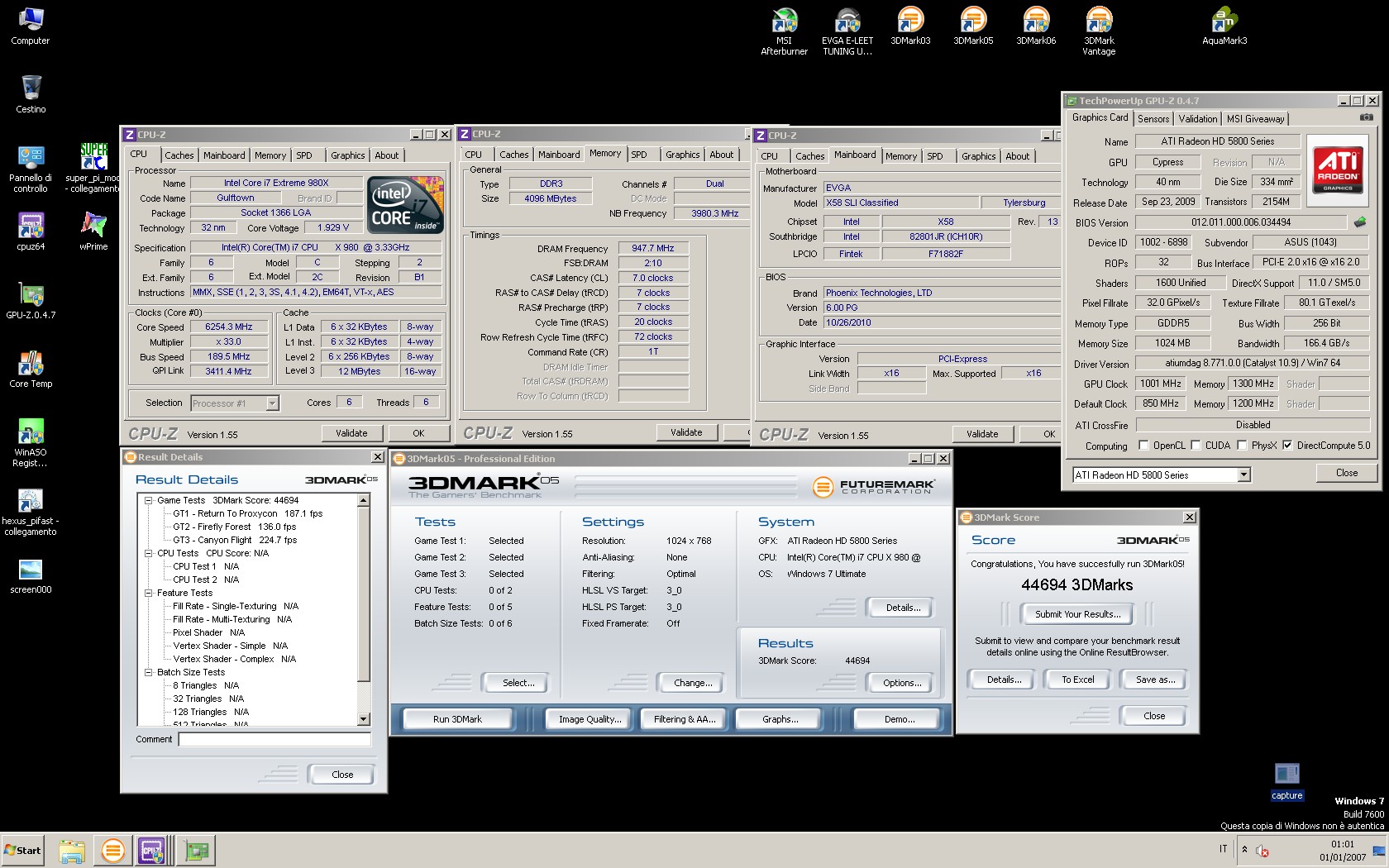Collapse the Batch Size Tests tree node
This screenshot has width=1389, height=868.
click(x=149, y=672)
